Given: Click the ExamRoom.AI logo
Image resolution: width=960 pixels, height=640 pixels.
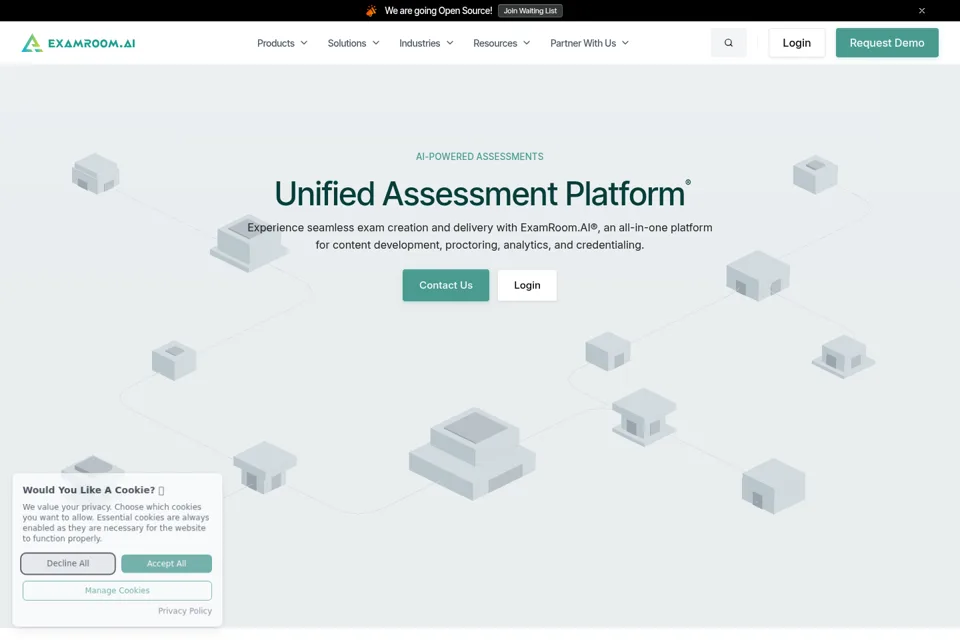Looking at the screenshot, I should pyautogui.click(x=78, y=43).
